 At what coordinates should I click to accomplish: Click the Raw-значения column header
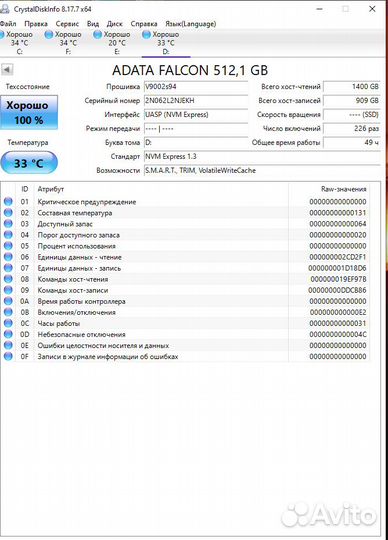[344, 189]
